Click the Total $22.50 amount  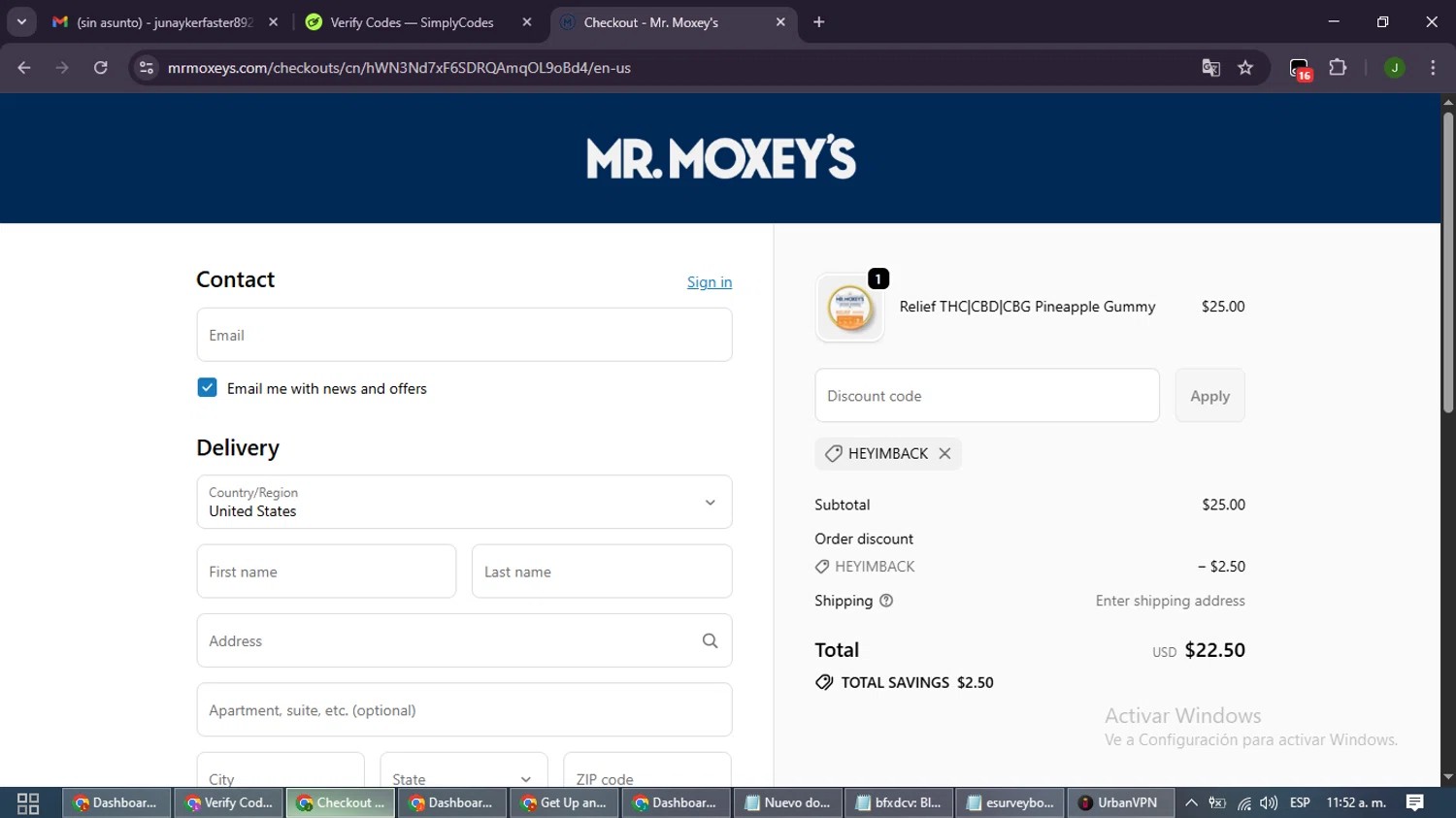(x=1215, y=650)
